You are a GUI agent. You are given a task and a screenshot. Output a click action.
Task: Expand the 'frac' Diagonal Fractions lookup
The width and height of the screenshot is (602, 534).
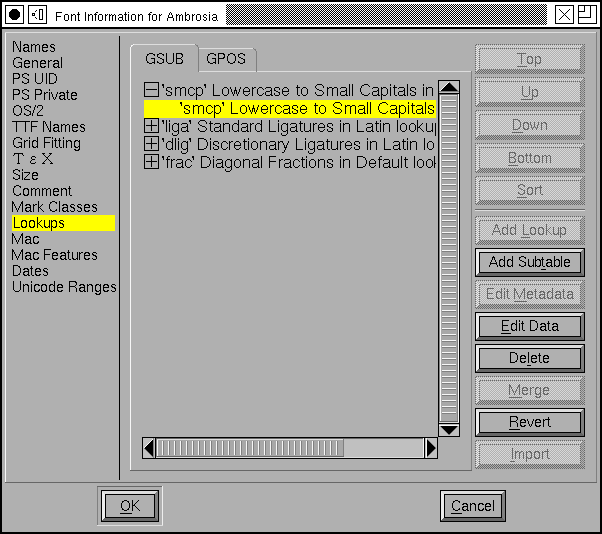151,163
